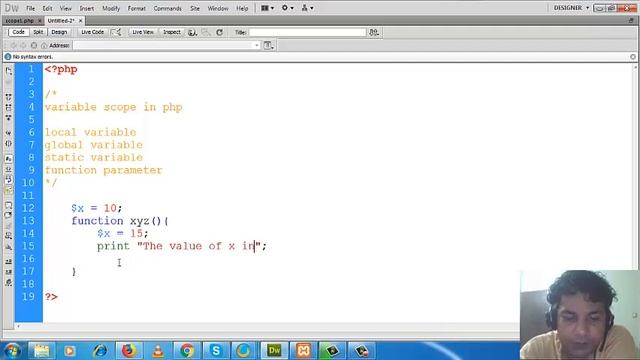
Task: Click the Refresh Design View icon
Action: (x=220, y=32)
